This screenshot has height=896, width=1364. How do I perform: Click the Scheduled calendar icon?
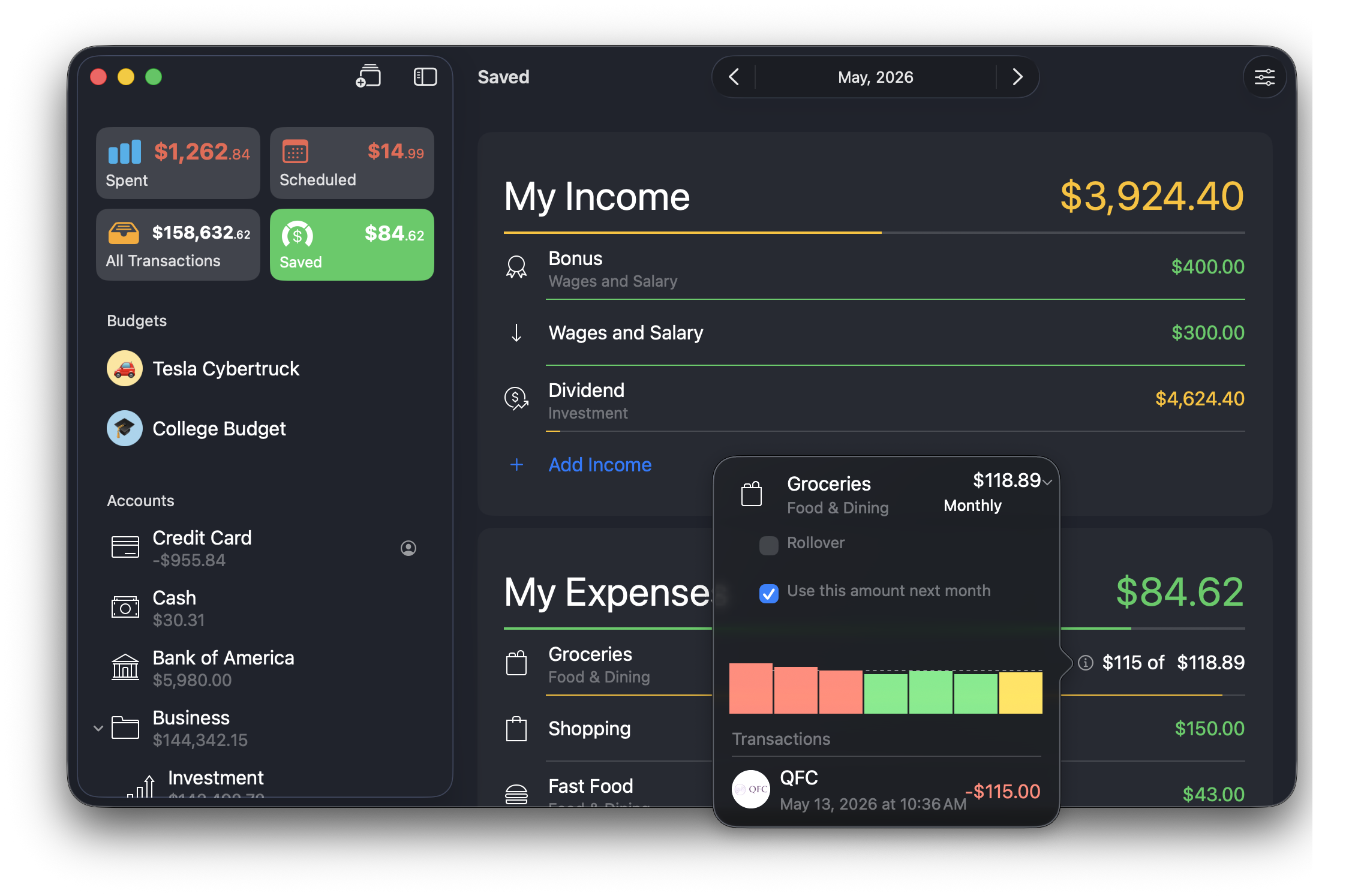point(295,152)
